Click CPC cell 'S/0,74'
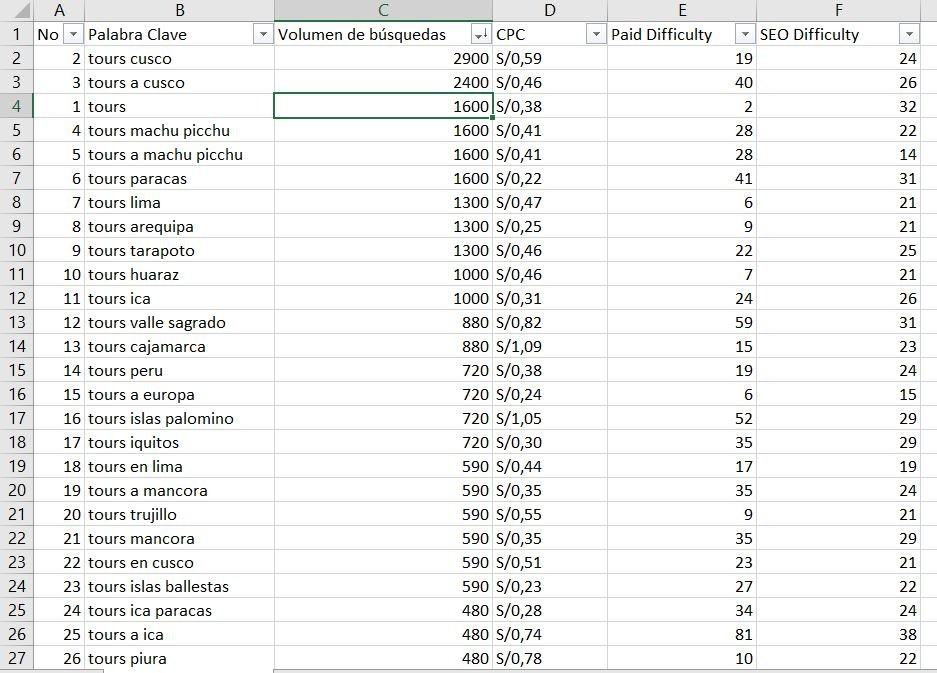The height and width of the screenshot is (673, 937). (550, 634)
